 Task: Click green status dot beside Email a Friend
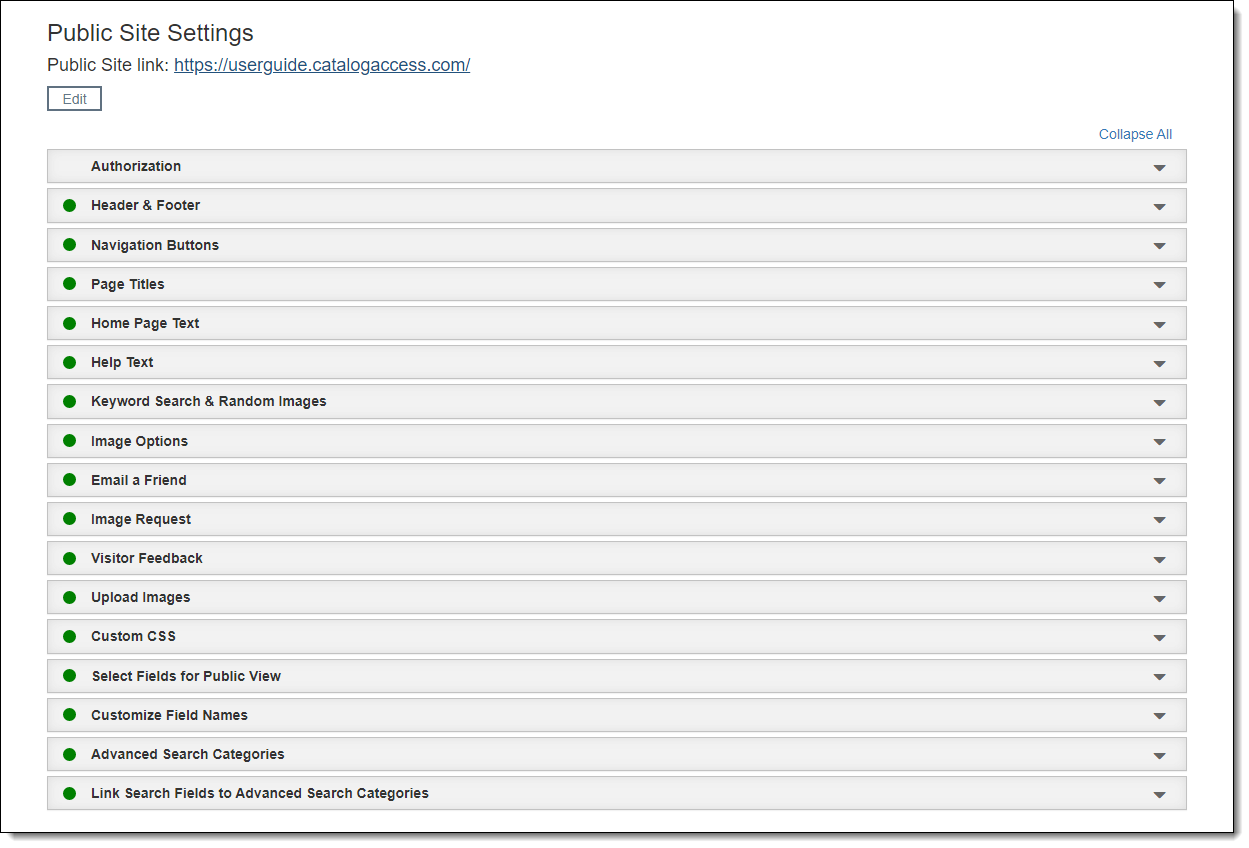(70, 480)
